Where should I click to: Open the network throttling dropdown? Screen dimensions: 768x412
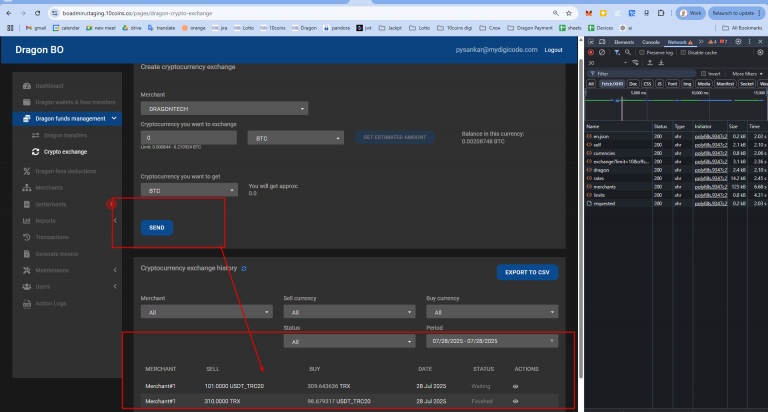click(x=609, y=63)
